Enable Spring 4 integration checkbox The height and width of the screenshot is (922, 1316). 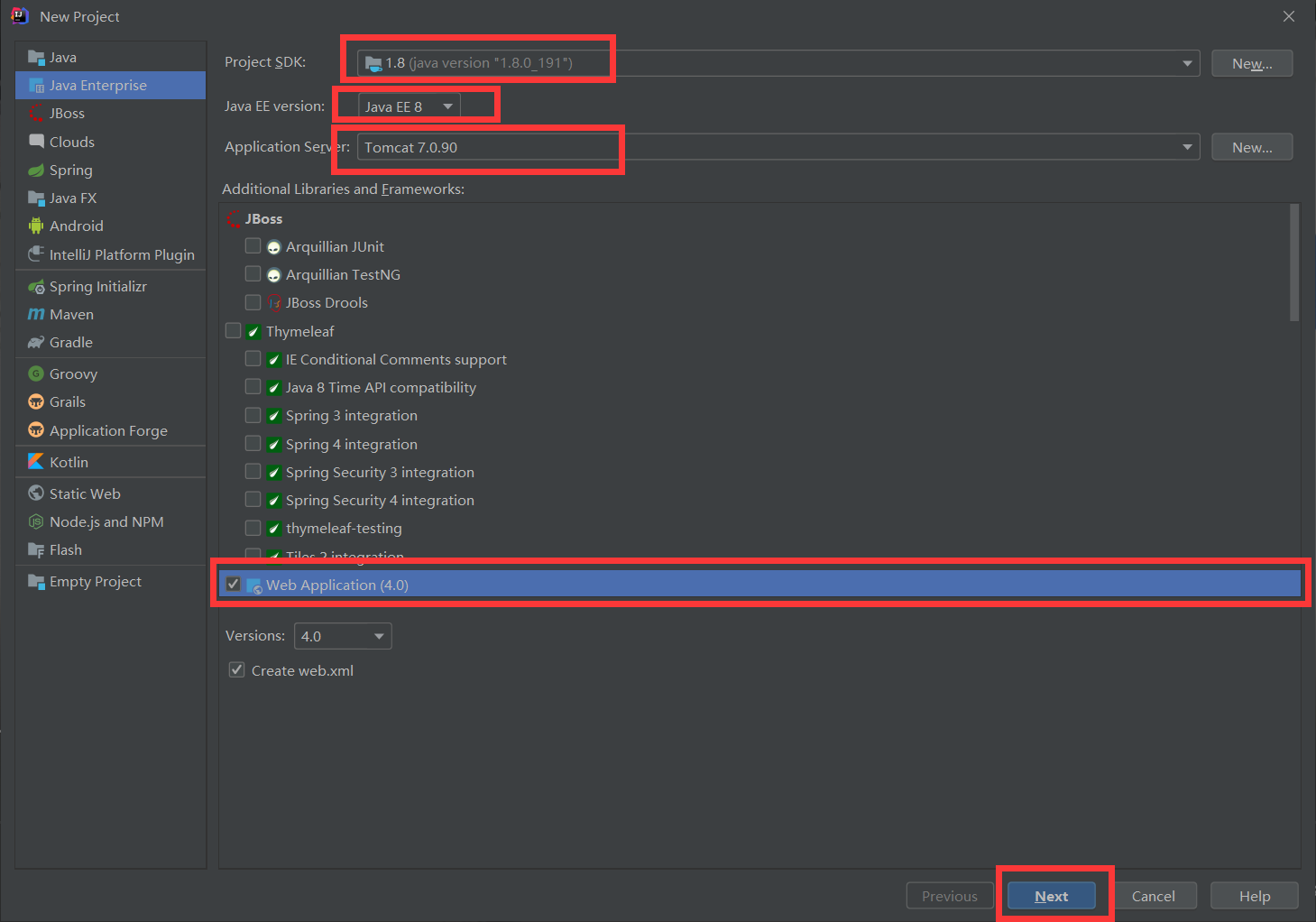point(253,444)
